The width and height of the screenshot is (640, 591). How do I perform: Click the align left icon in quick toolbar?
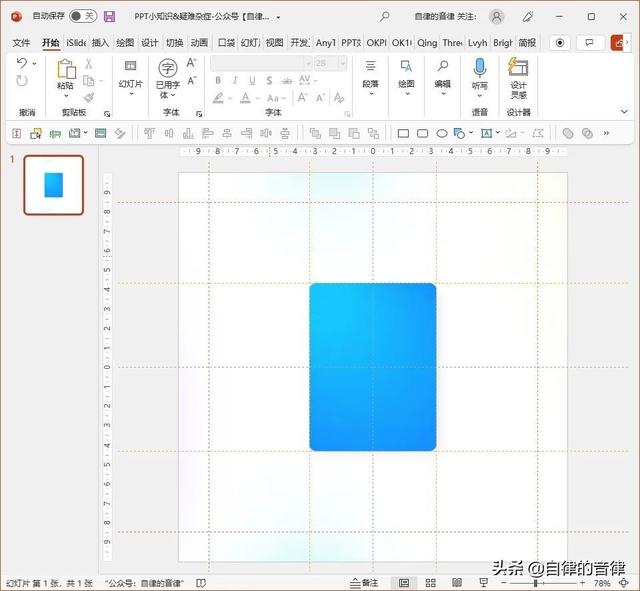coord(208,133)
